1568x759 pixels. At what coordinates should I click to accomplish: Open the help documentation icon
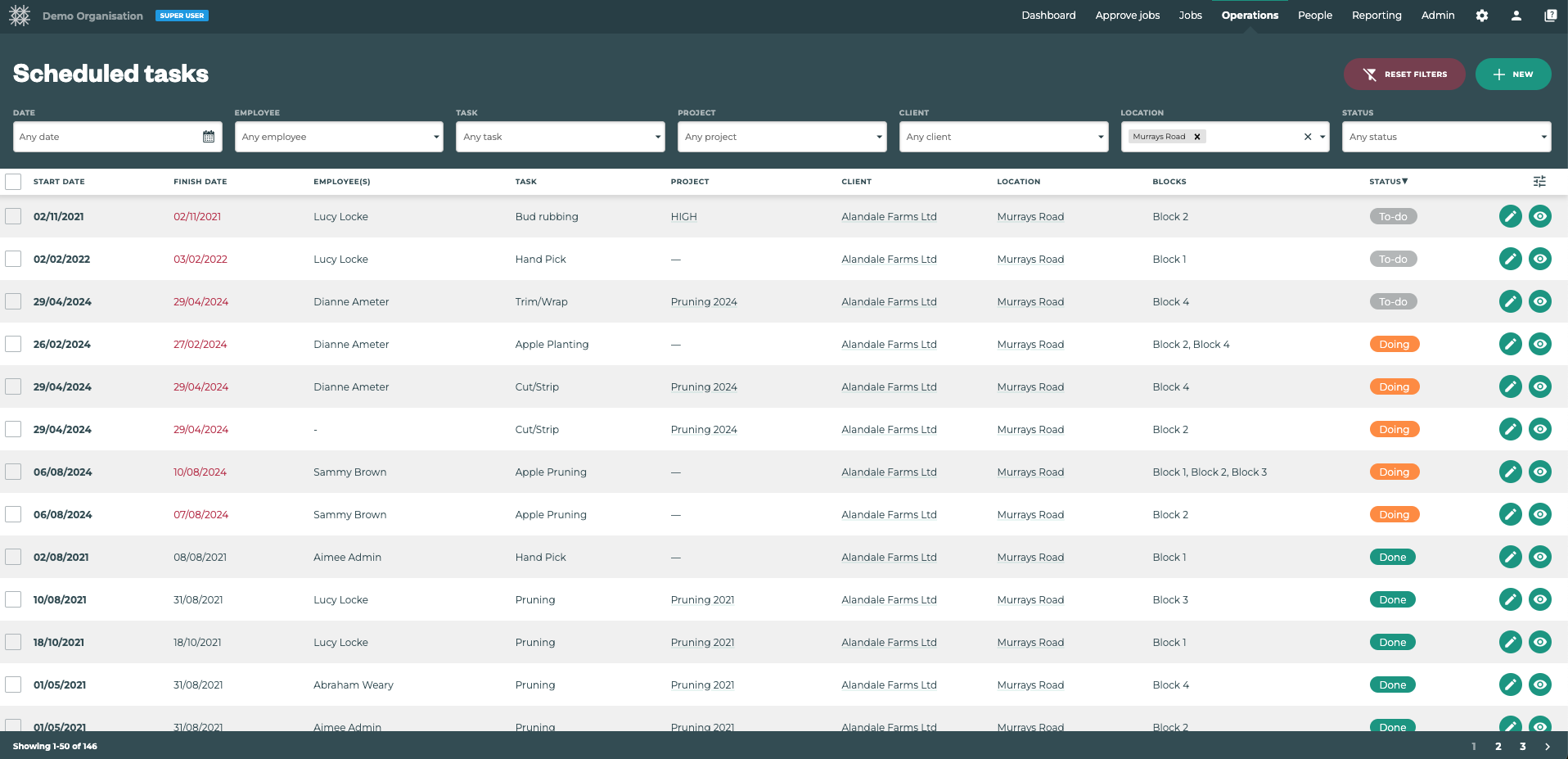1551,14
